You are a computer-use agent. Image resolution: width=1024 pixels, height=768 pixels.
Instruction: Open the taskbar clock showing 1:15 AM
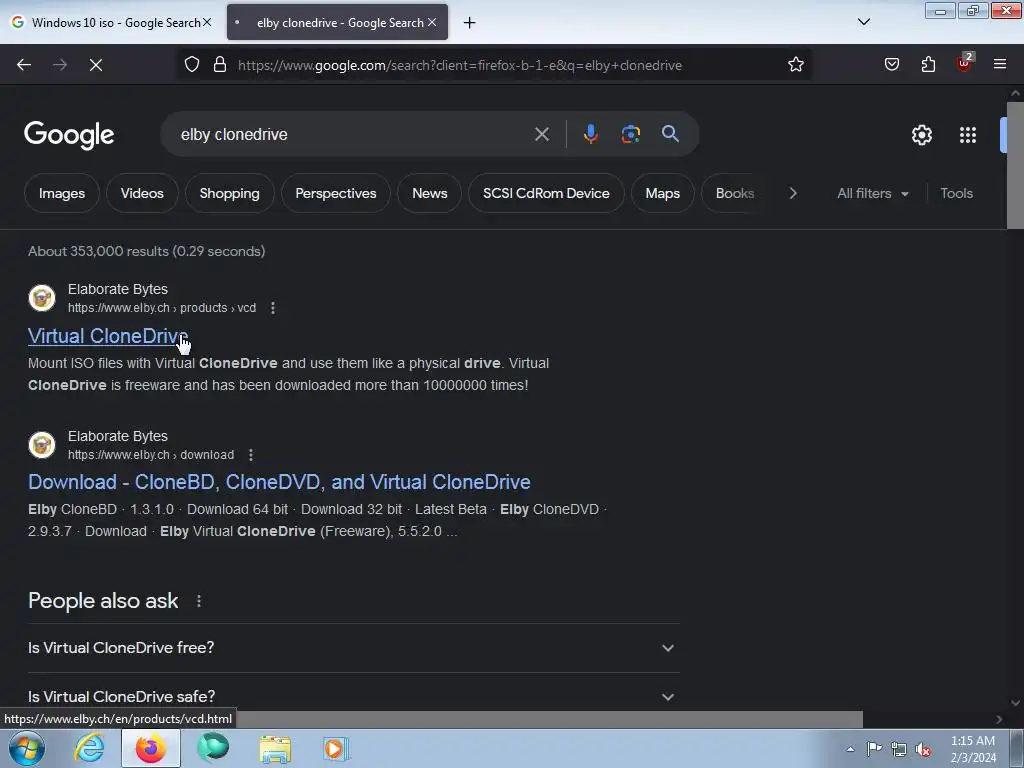point(973,749)
